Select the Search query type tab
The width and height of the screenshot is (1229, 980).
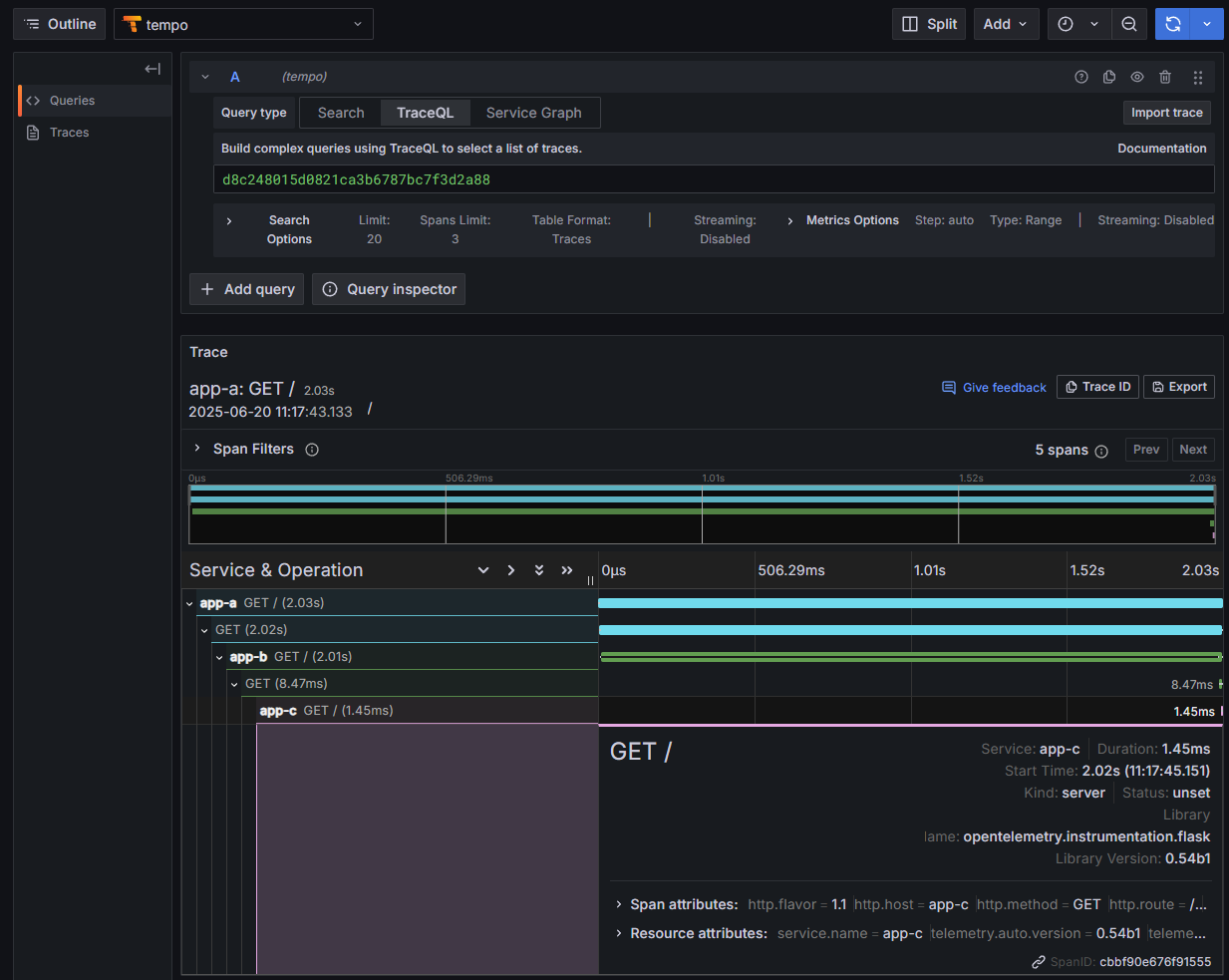341,113
